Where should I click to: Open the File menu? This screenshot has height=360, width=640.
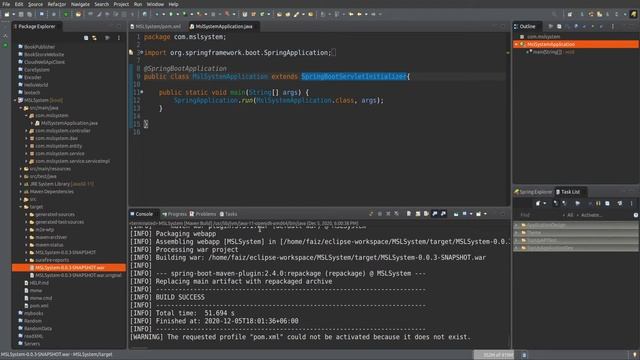(x=6, y=4)
